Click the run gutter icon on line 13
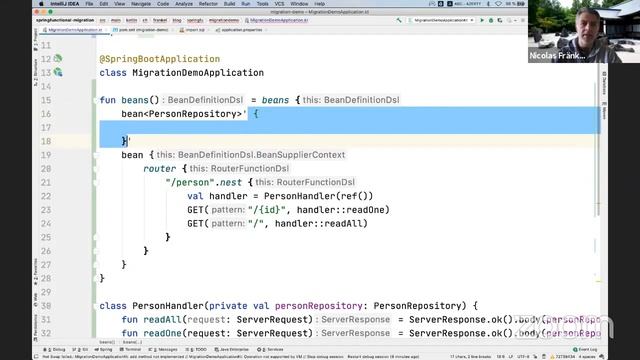This screenshot has width=640, height=360. (58, 72)
